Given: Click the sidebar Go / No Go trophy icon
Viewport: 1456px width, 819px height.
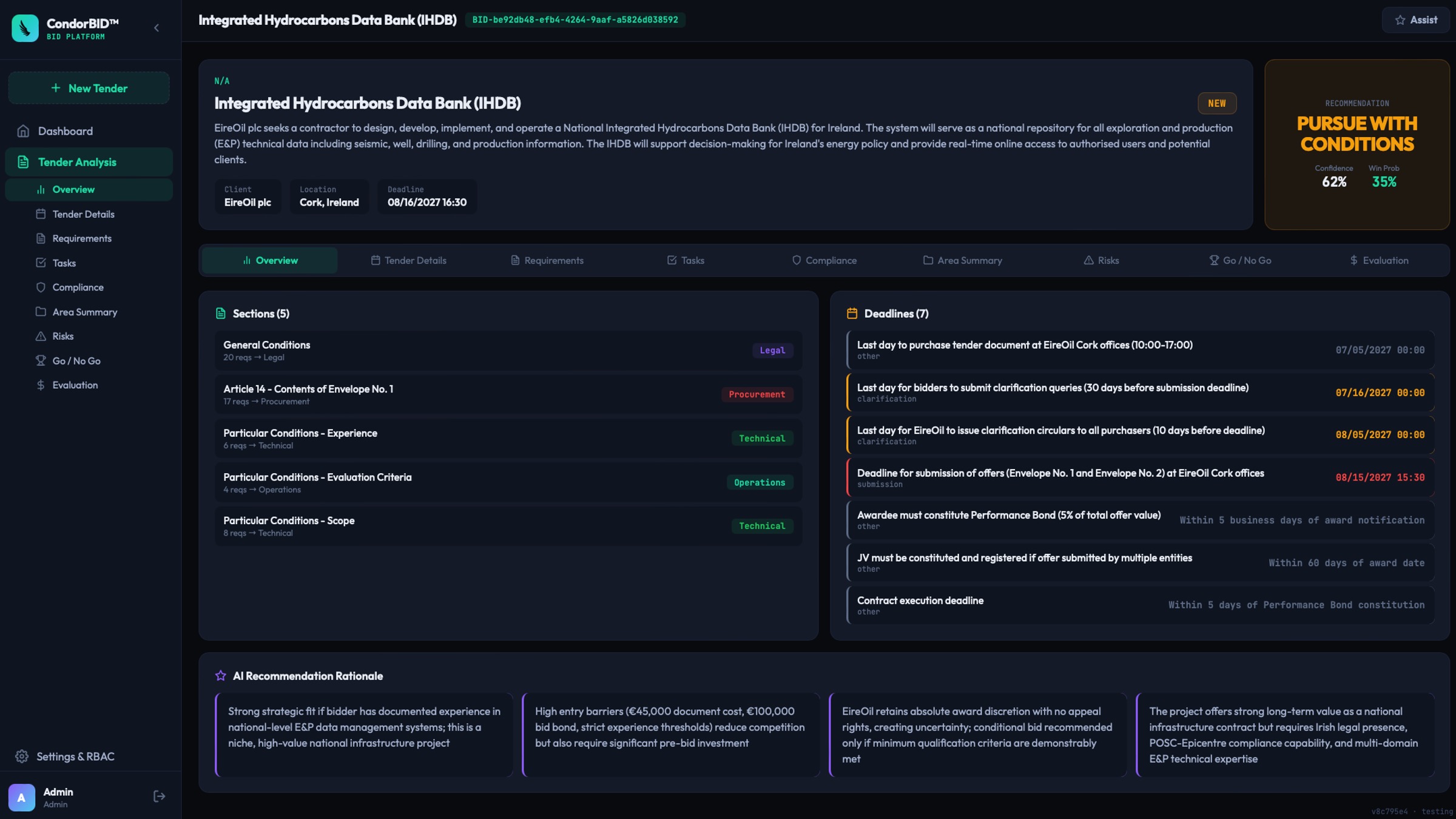Looking at the screenshot, I should [41, 361].
